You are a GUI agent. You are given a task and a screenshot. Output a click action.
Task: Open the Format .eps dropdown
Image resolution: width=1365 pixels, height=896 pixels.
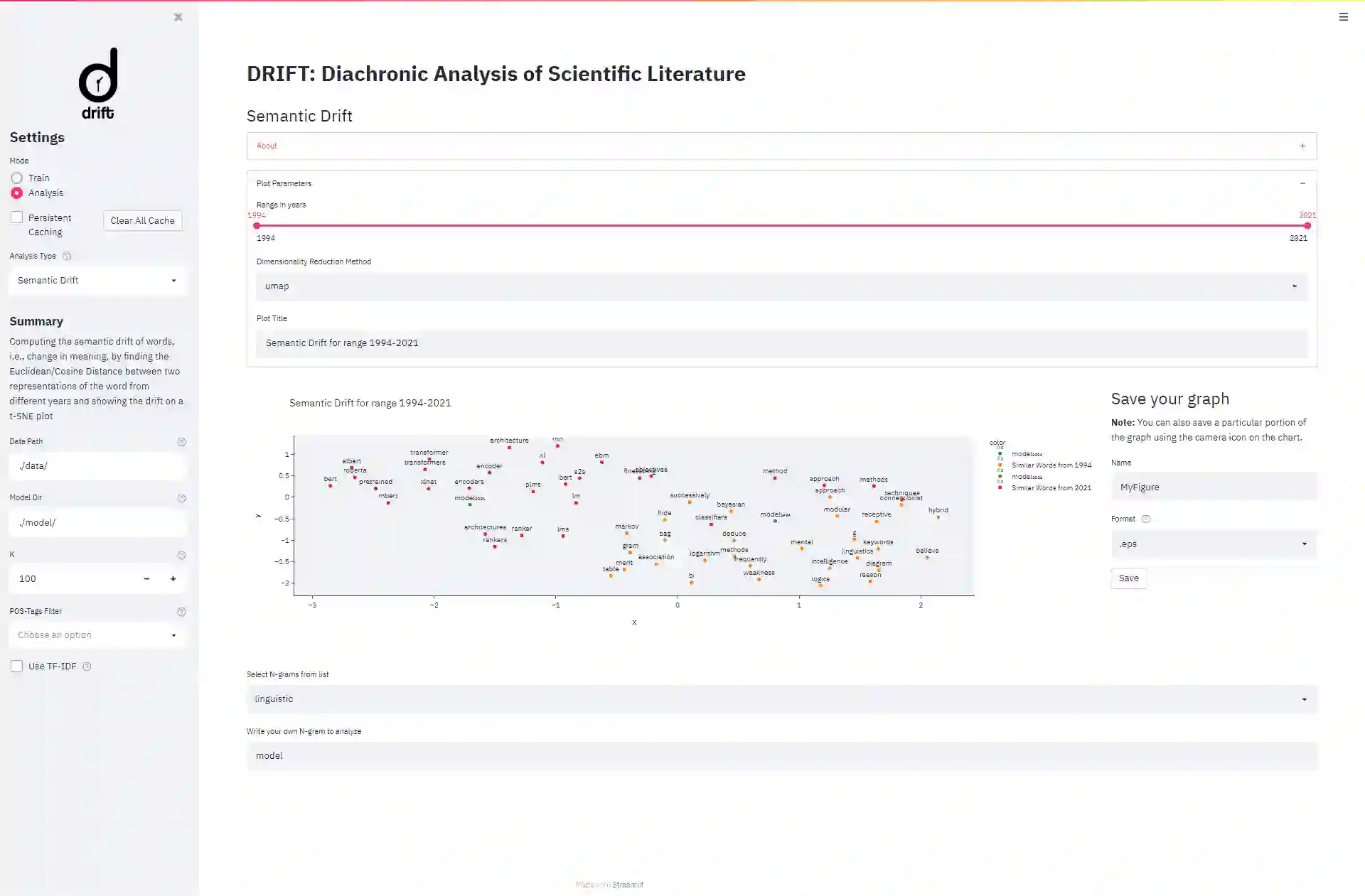(x=1213, y=544)
